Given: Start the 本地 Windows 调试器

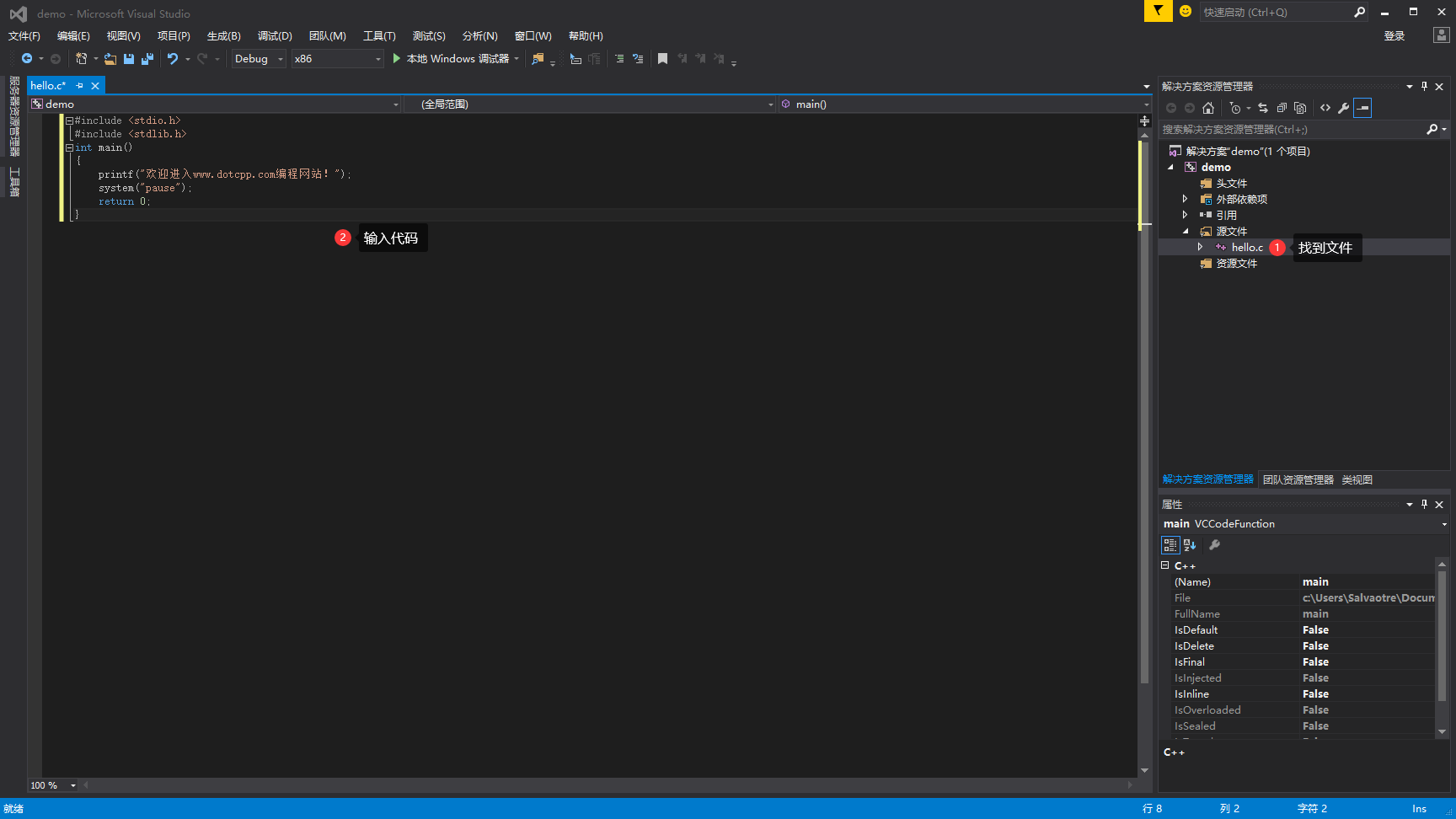Looking at the screenshot, I should point(452,59).
